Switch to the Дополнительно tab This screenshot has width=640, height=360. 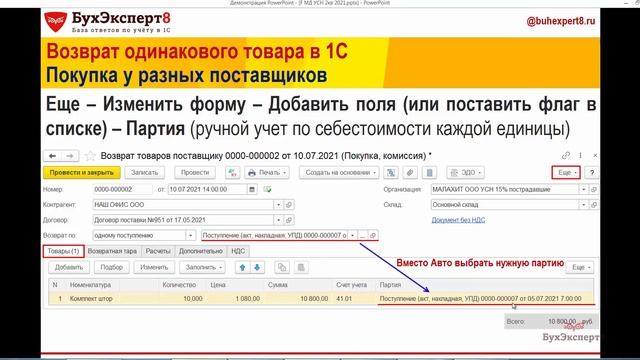(201, 251)
